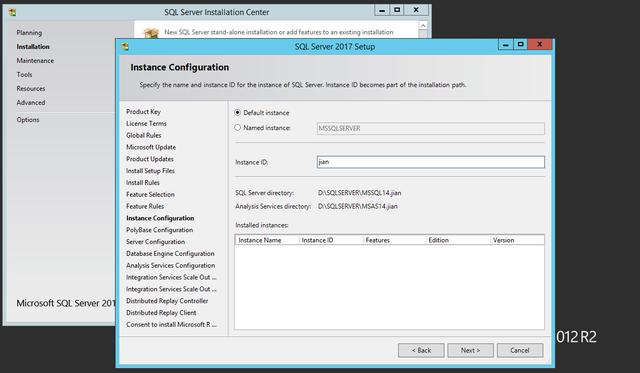Screen dimensions: 640x373
Task: Maximize the SQL Server Installation Center window
Action: pyautogui.click(x=397, y=10)
